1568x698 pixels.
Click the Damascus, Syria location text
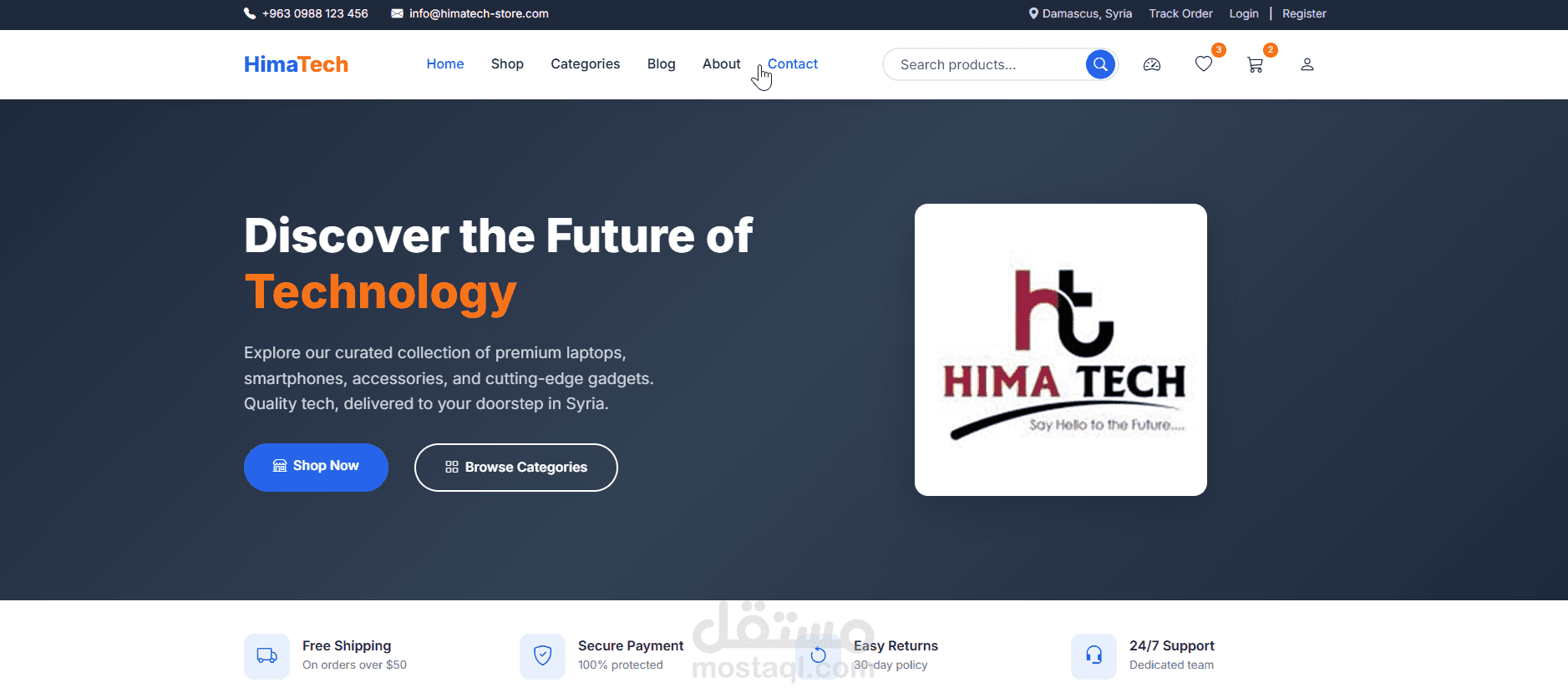click(x=1087, y=13)
